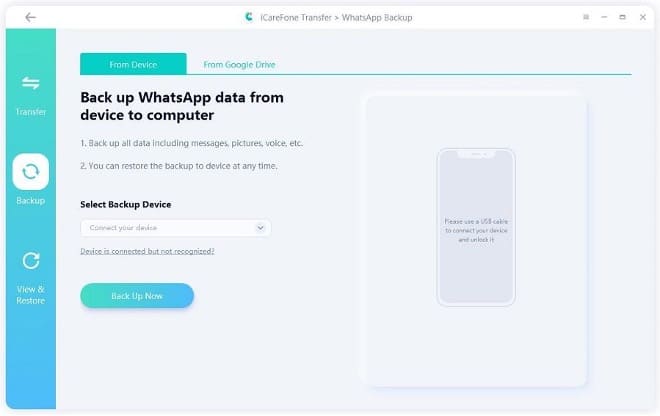Screen dimensions: 660x416
Task: Maximize the iCareFone window
Action: pyautogui.click(x=623, y=17)
